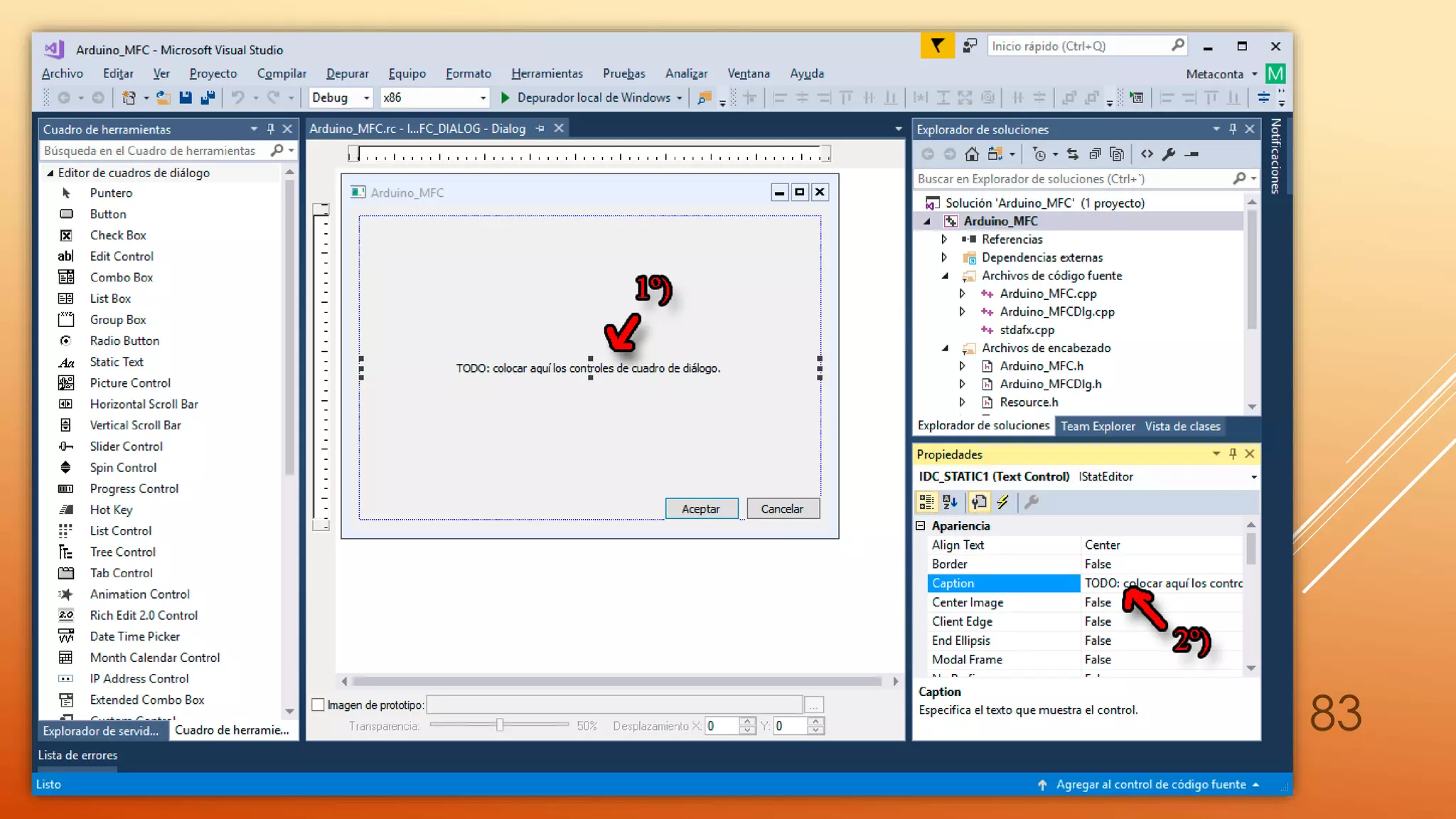1456x819 pixels.
Task: Pin the Explorador de soluciones panel
Action: 1233,129
